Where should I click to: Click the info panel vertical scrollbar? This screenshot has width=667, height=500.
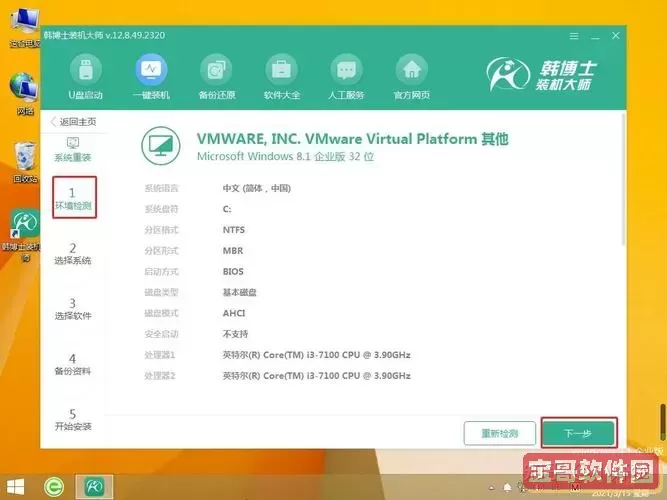point(624,179)
